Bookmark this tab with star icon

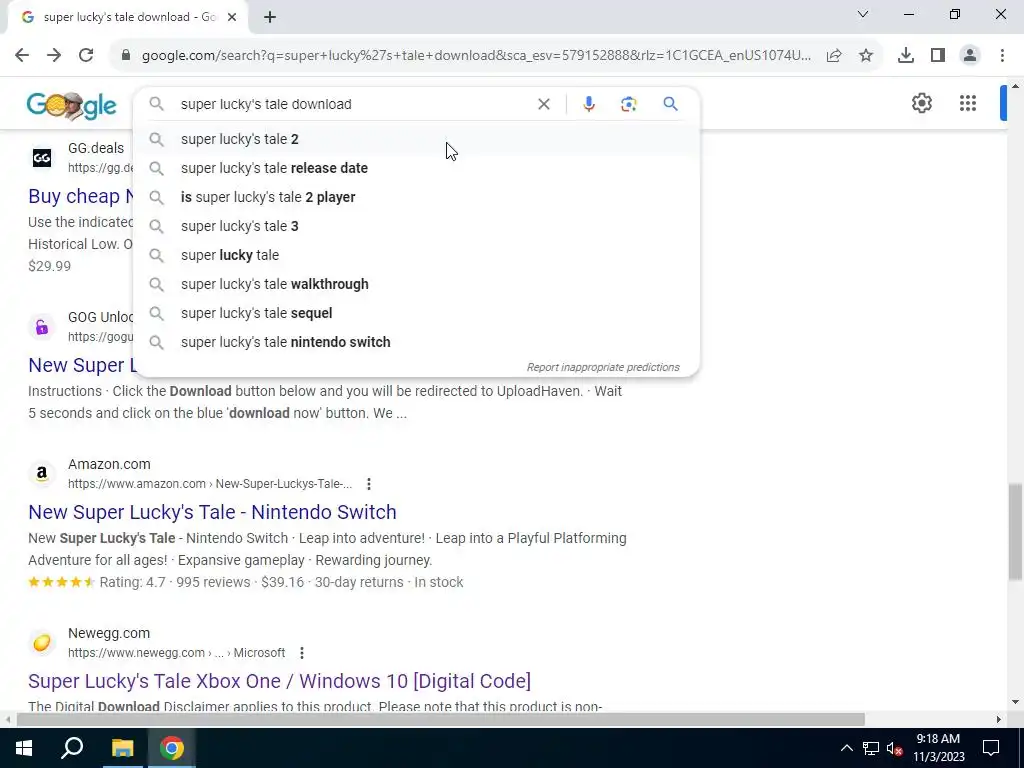tap(866, 56)
